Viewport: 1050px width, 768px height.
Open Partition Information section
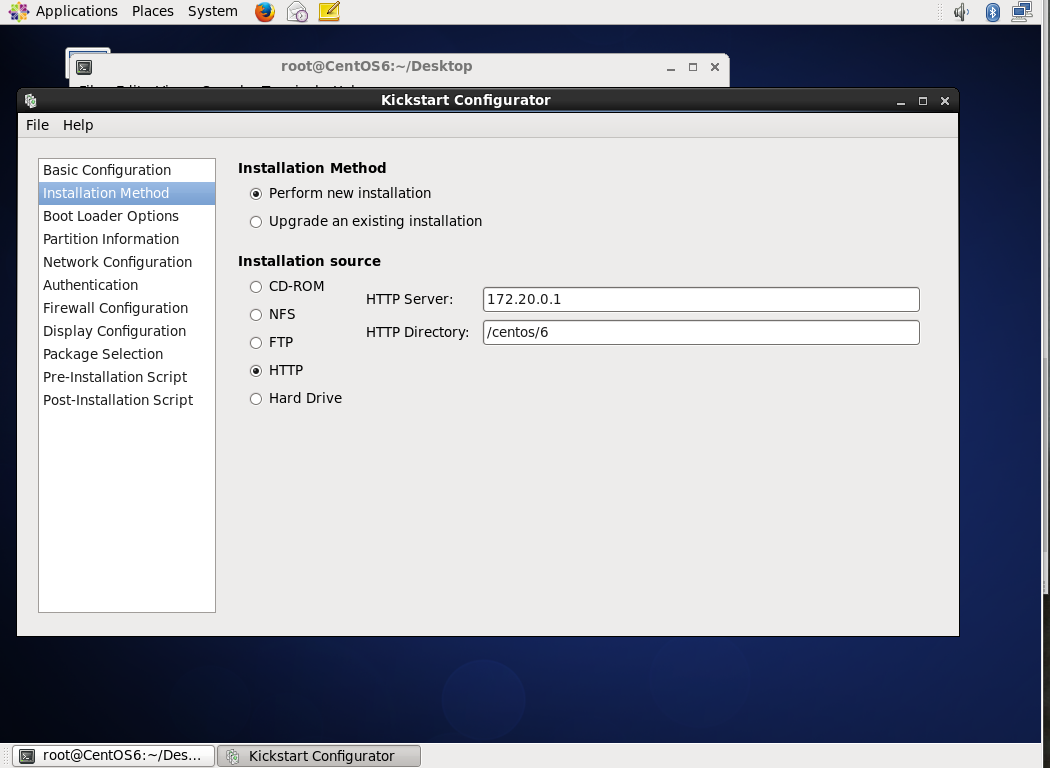pyautogui.click(x=127, y=239)
